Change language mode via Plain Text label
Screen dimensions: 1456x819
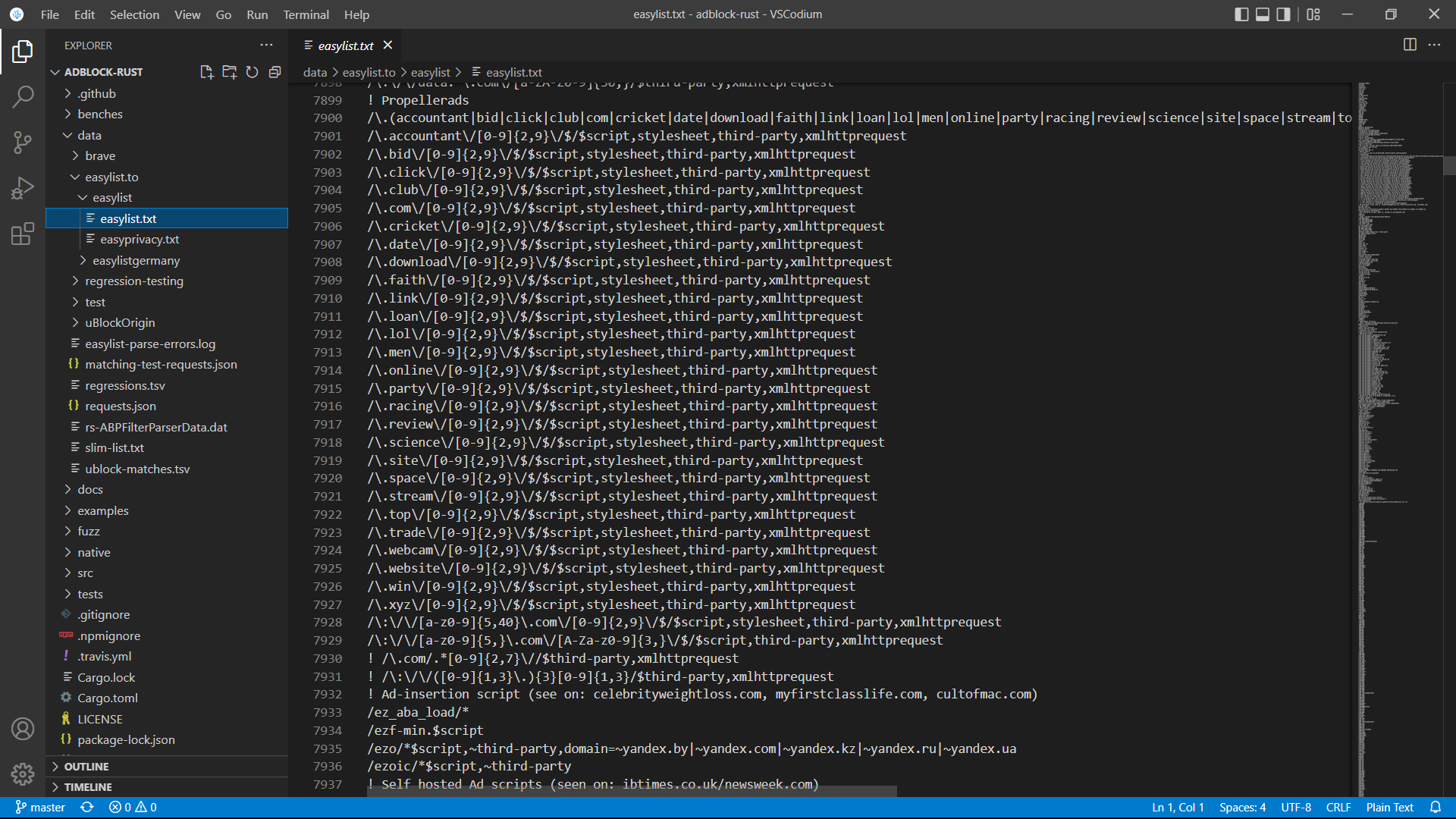pyautogui.click(x=1389, y=807)
